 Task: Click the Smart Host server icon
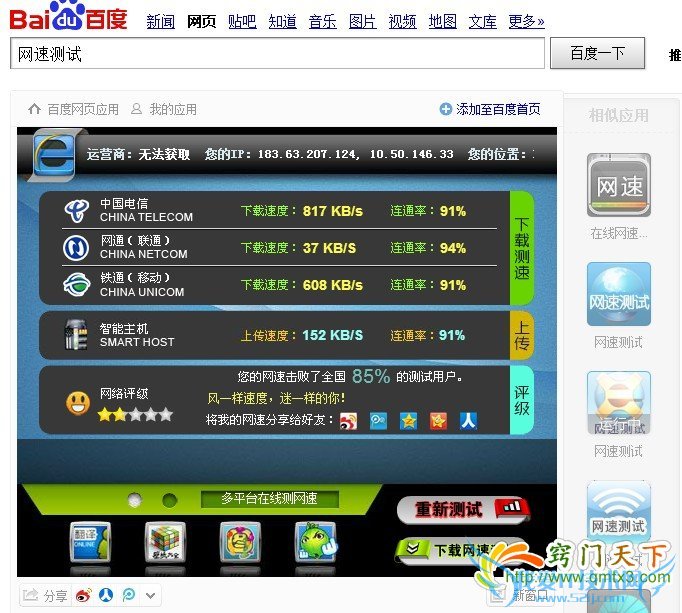click(76, 335)
